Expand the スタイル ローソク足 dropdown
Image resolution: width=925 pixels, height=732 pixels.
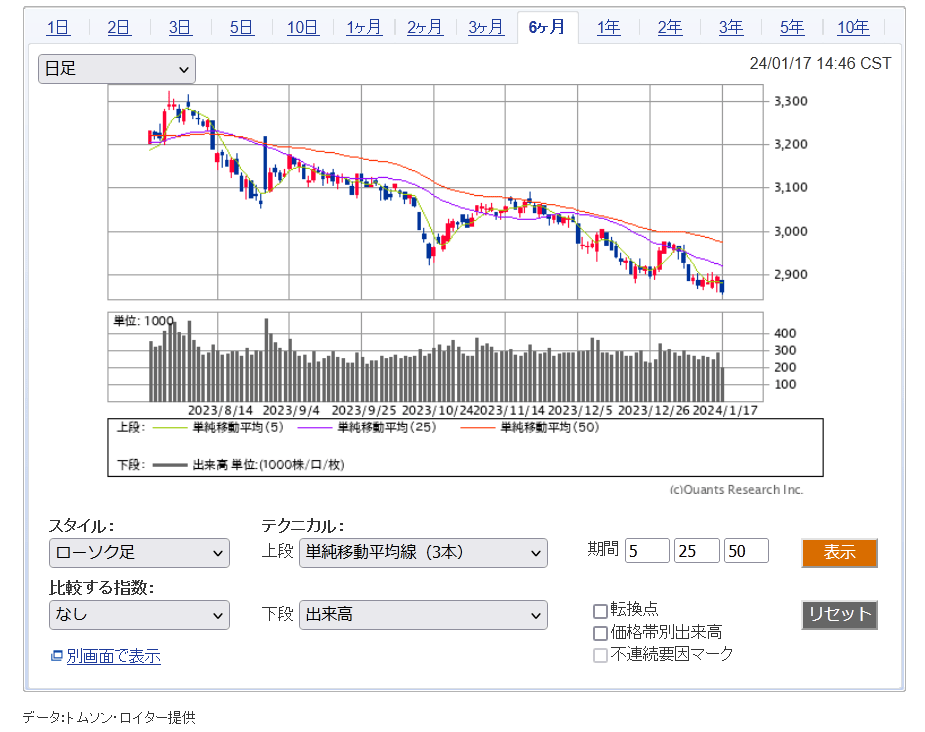tap(139, 553)
